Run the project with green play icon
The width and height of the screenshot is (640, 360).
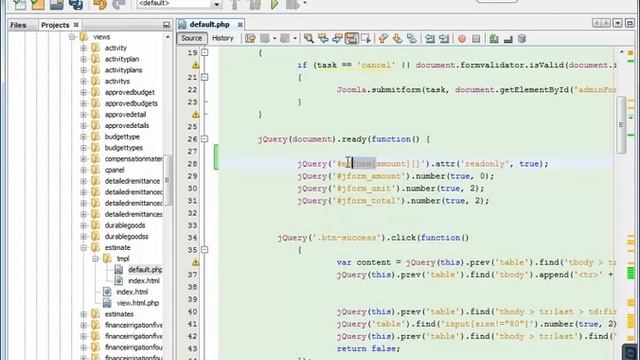coord(275,4)
